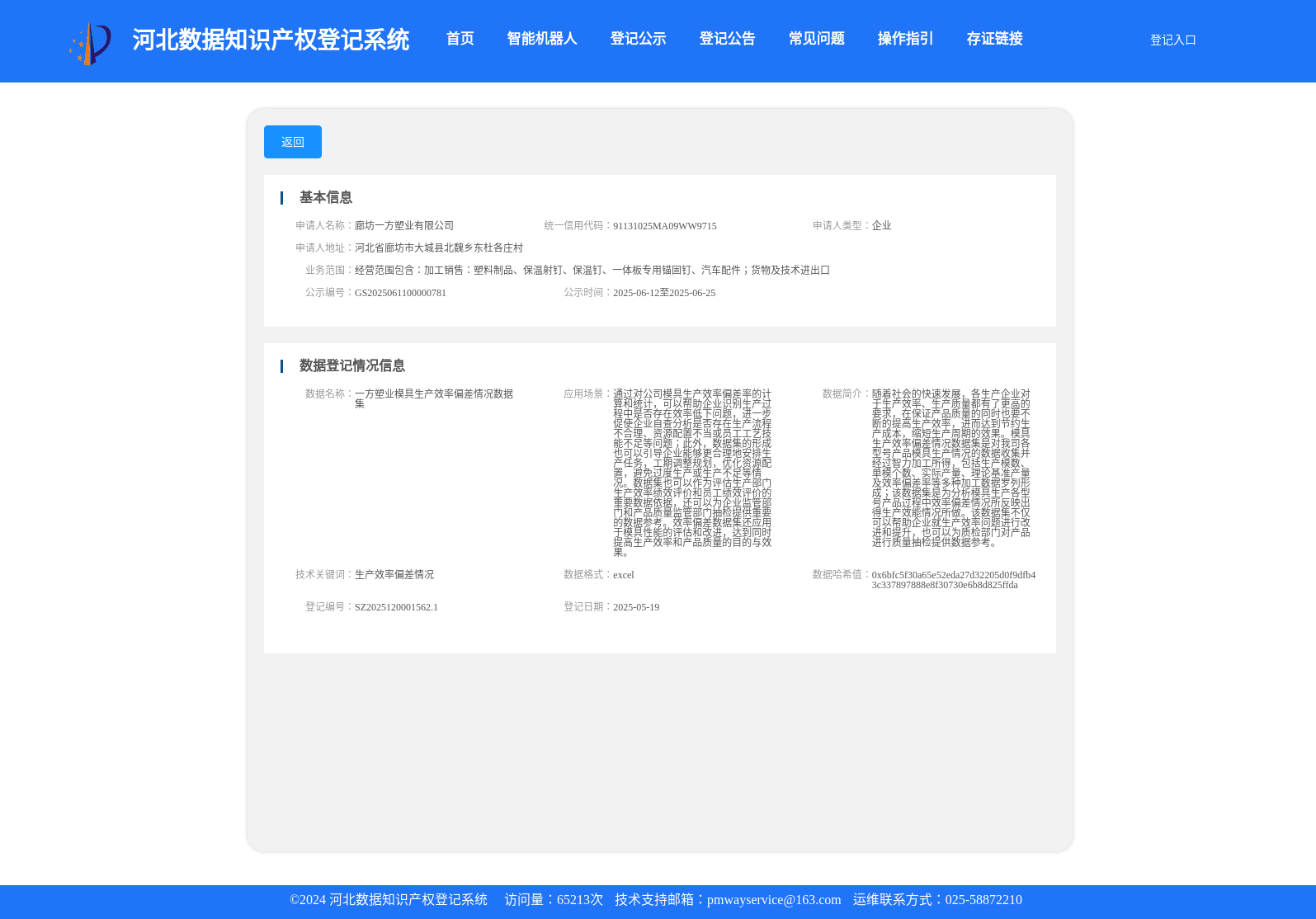This screenshot has width=1316, height=919.
Task: Click the 数据哈希值 label
Action: pyautogui.click(x=842, y=574)
